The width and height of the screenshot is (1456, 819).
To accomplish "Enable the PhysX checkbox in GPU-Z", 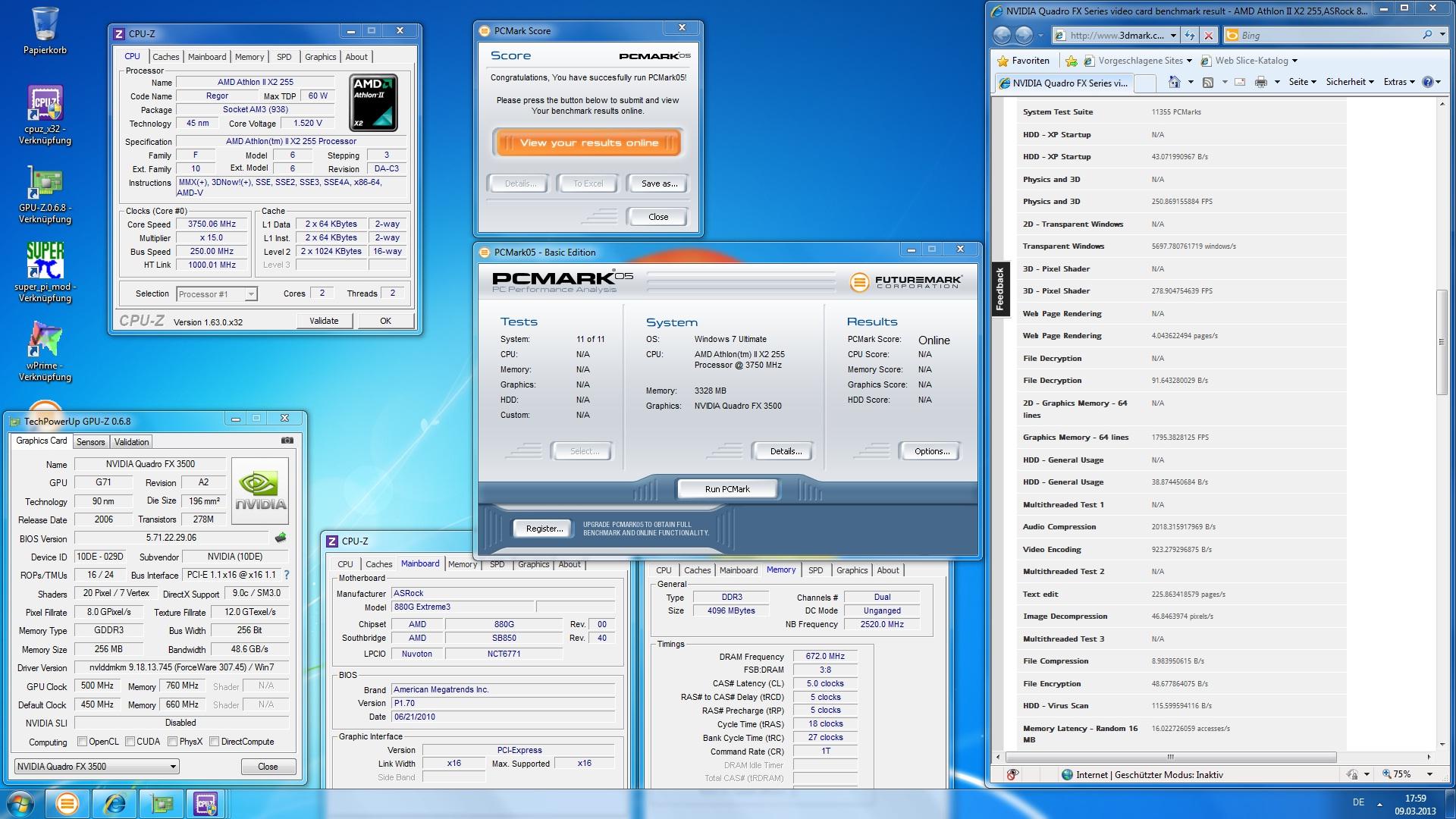I will point(172,742).
